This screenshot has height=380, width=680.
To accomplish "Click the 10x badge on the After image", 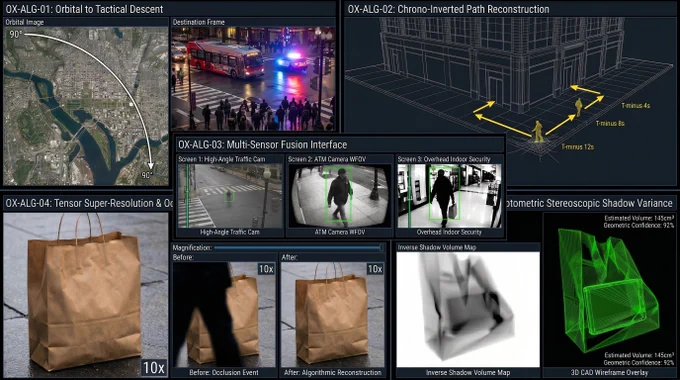I will pos(375,269).
